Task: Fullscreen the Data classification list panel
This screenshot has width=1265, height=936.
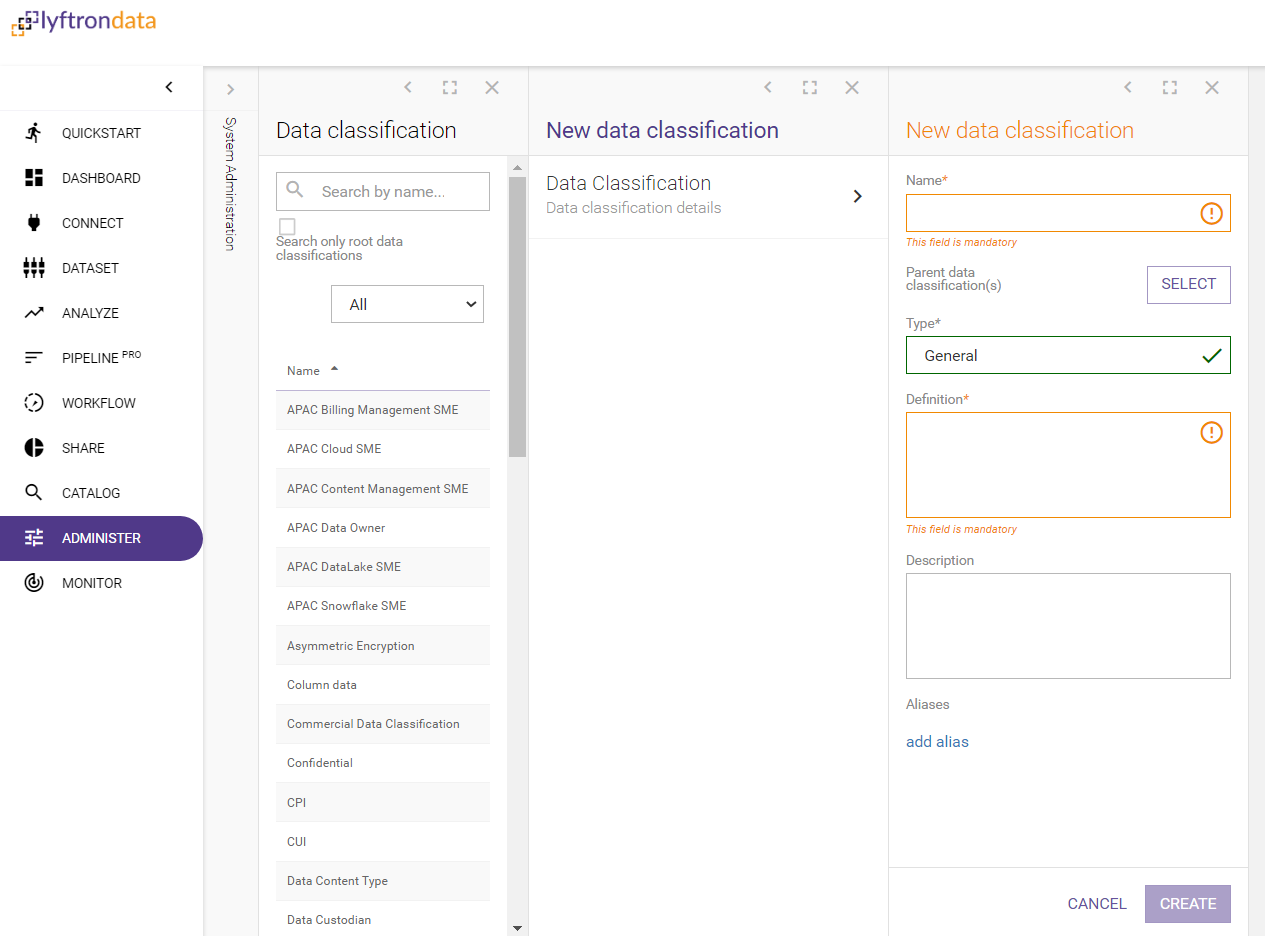Action: (x=450, y=88)
